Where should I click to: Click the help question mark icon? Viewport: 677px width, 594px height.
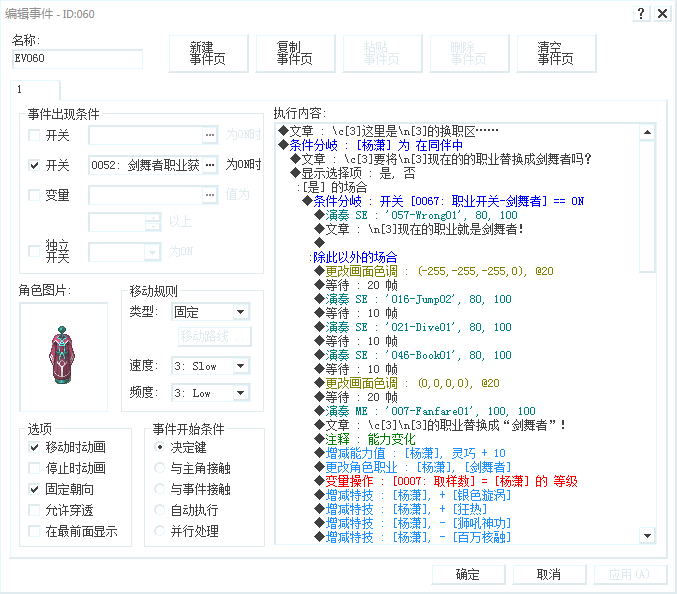tap(641, 14)
